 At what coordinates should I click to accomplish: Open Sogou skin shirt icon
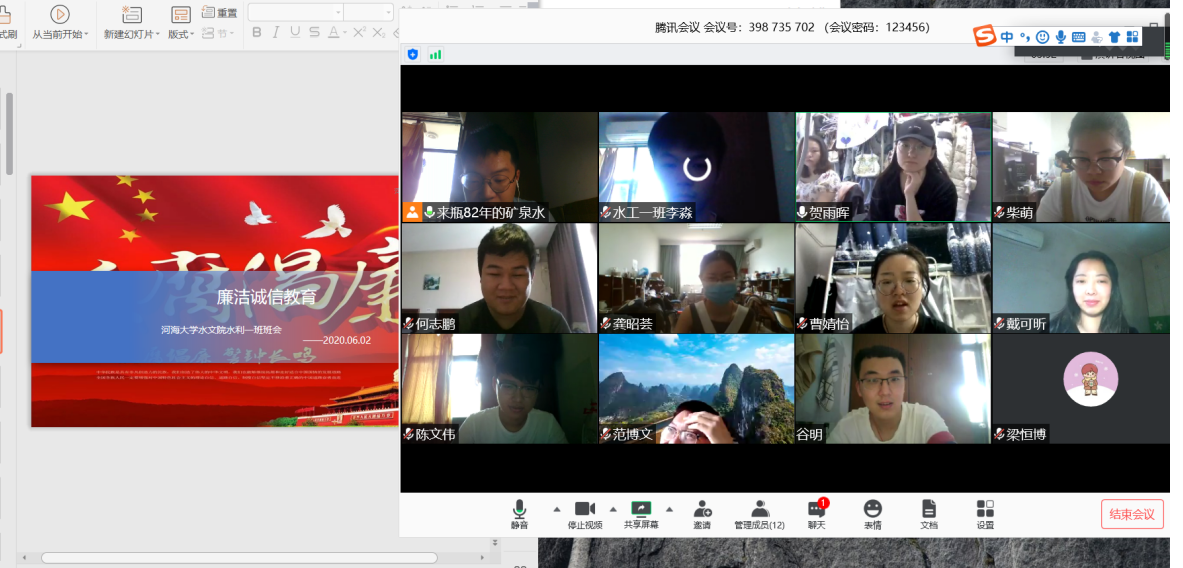(1114, 36)
